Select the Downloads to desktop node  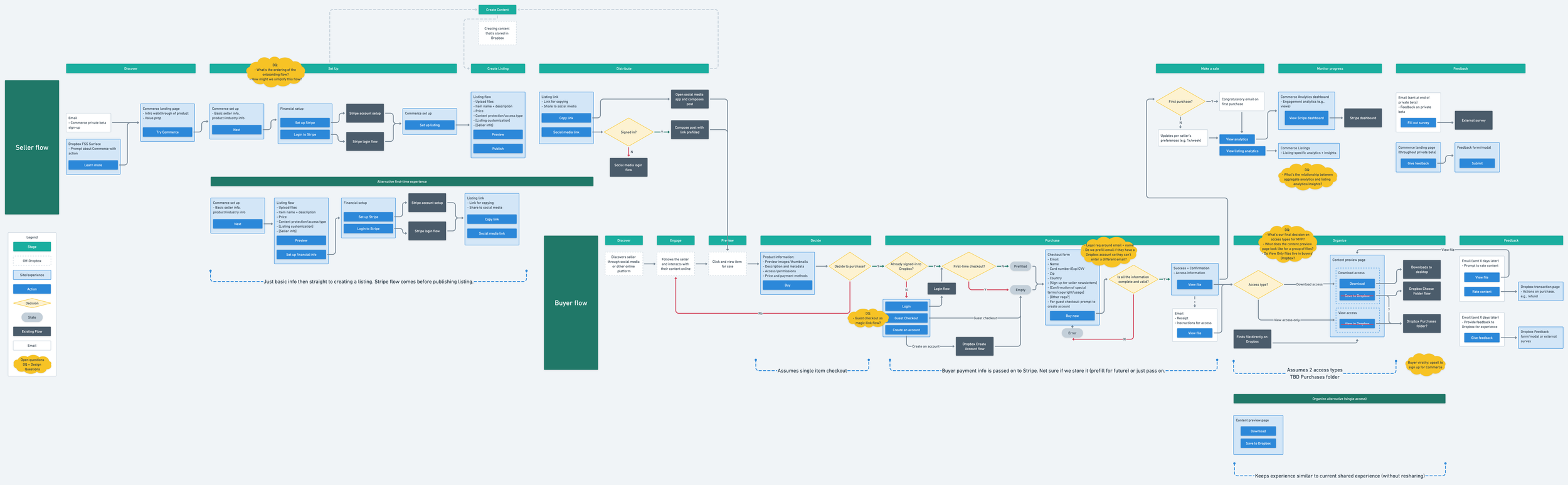coord(1421,270)
